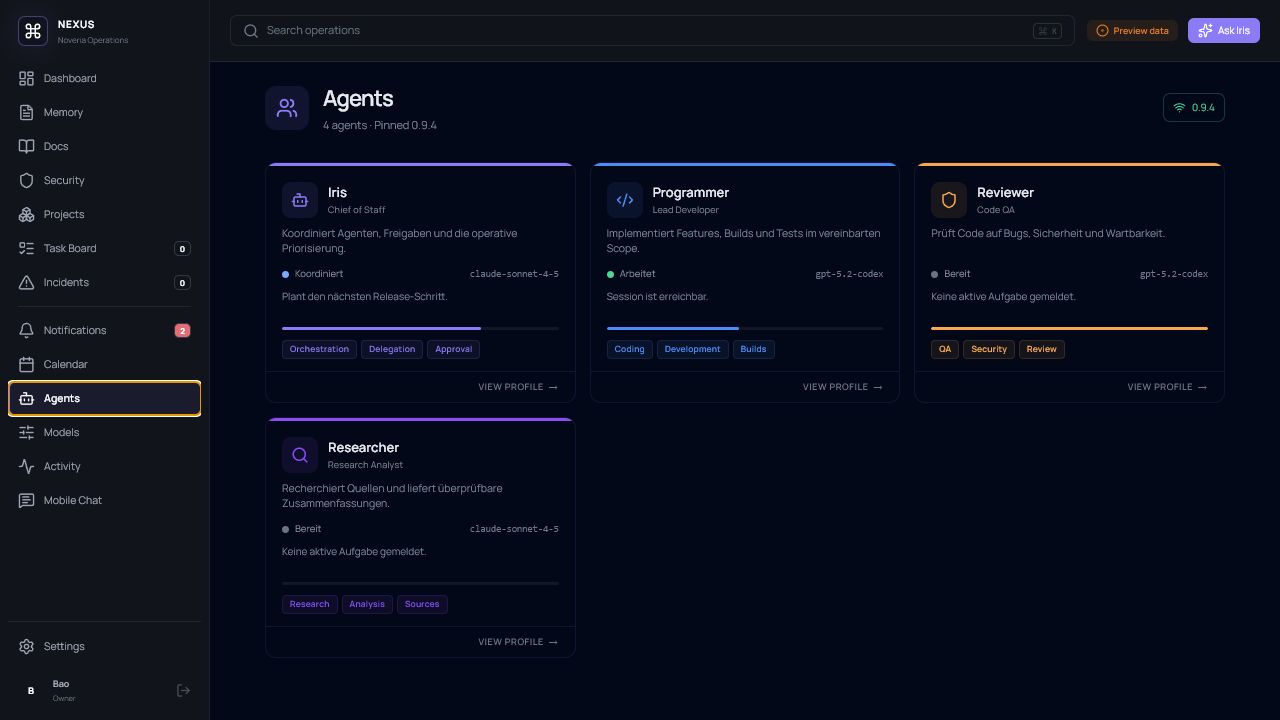Open Dashboard from the sidebar
This screenshot has height=720, width=1280.
coord(104,78)
